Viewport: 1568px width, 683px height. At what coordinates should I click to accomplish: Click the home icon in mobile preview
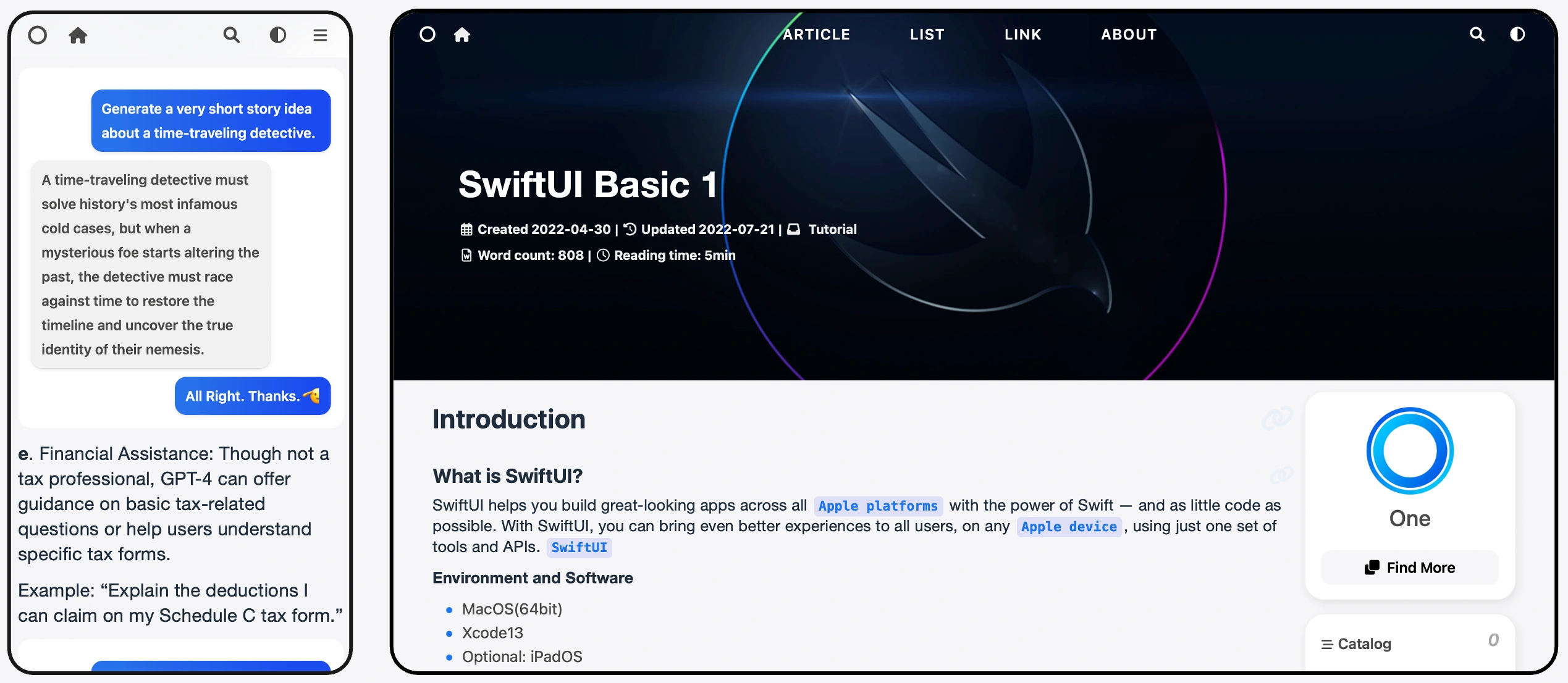pyautogui.click(x=78, y=35)
